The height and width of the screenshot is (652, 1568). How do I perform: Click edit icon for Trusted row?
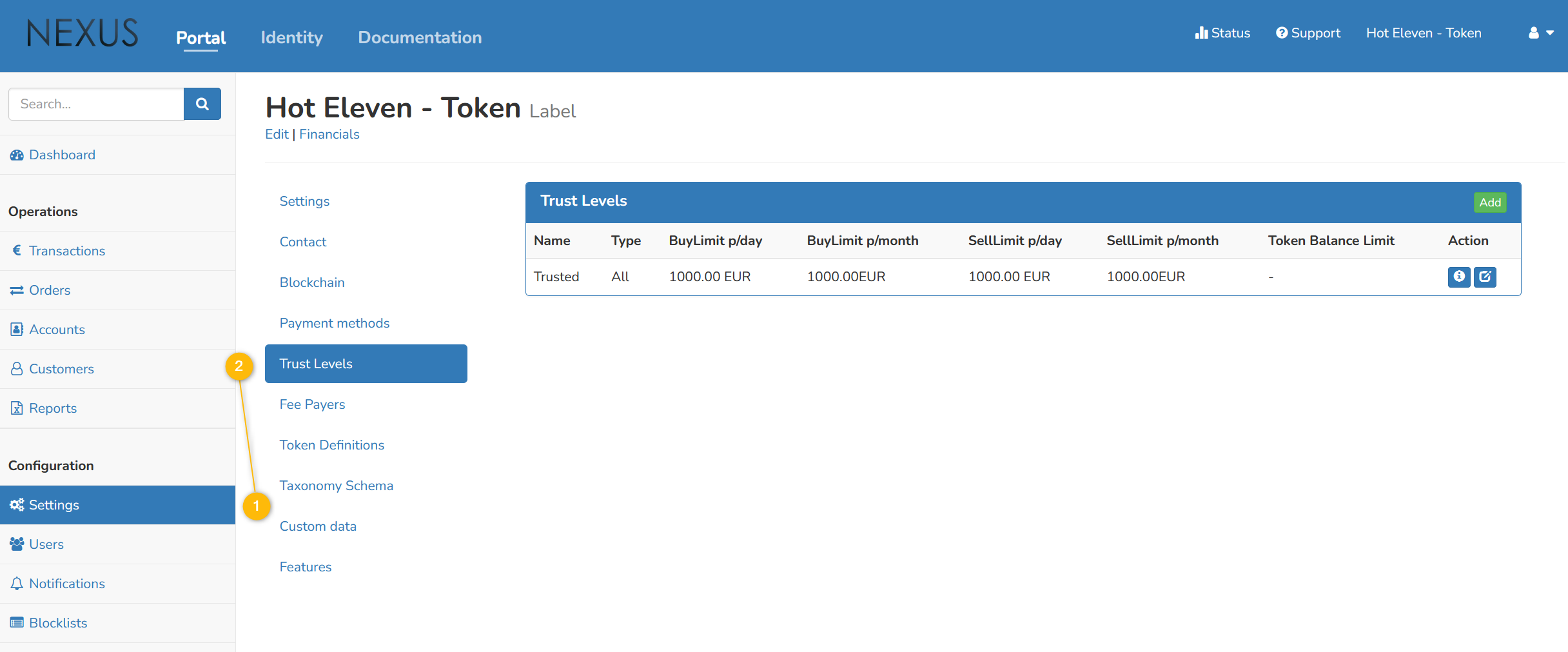click(x=1485, y=277)
